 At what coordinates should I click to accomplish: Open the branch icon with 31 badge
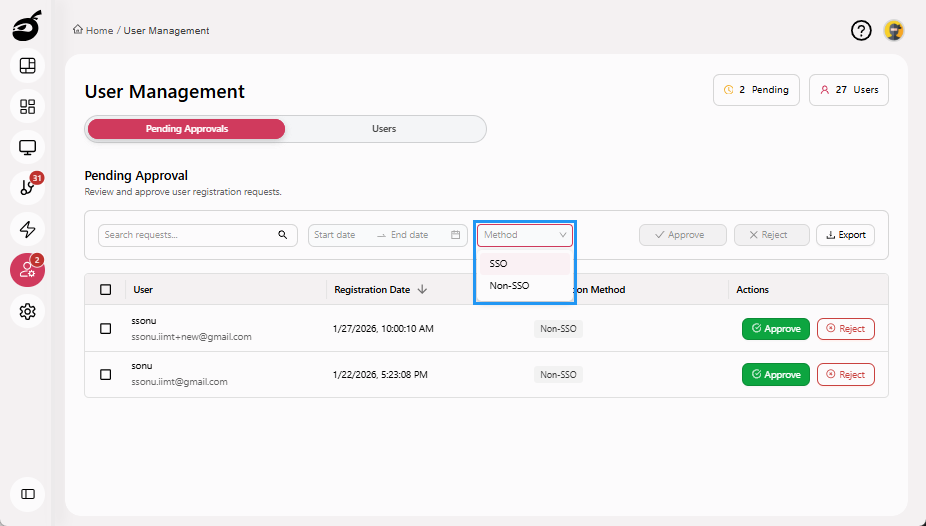(x=28, y=188)
